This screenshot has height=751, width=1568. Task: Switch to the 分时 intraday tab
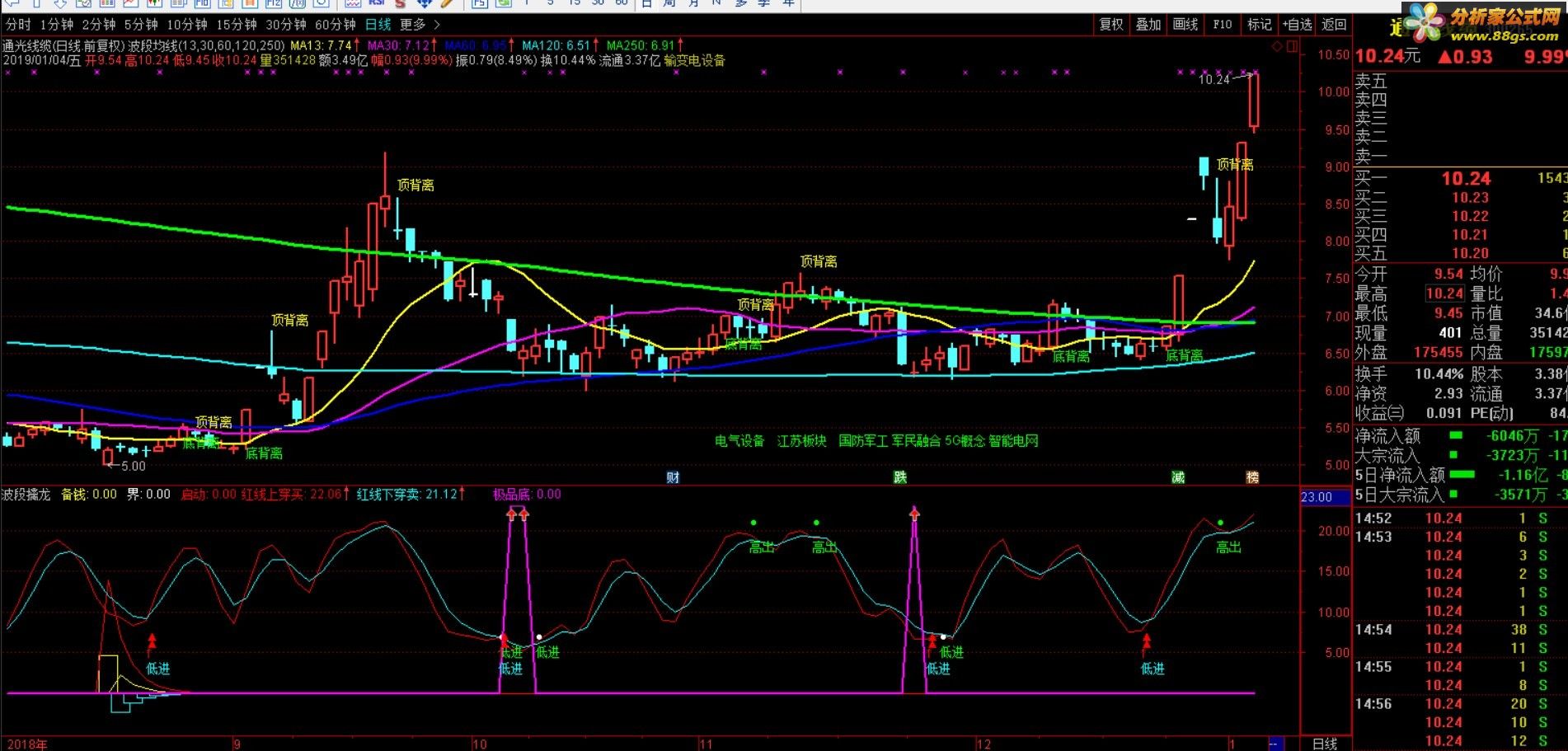tap(18, 25)
